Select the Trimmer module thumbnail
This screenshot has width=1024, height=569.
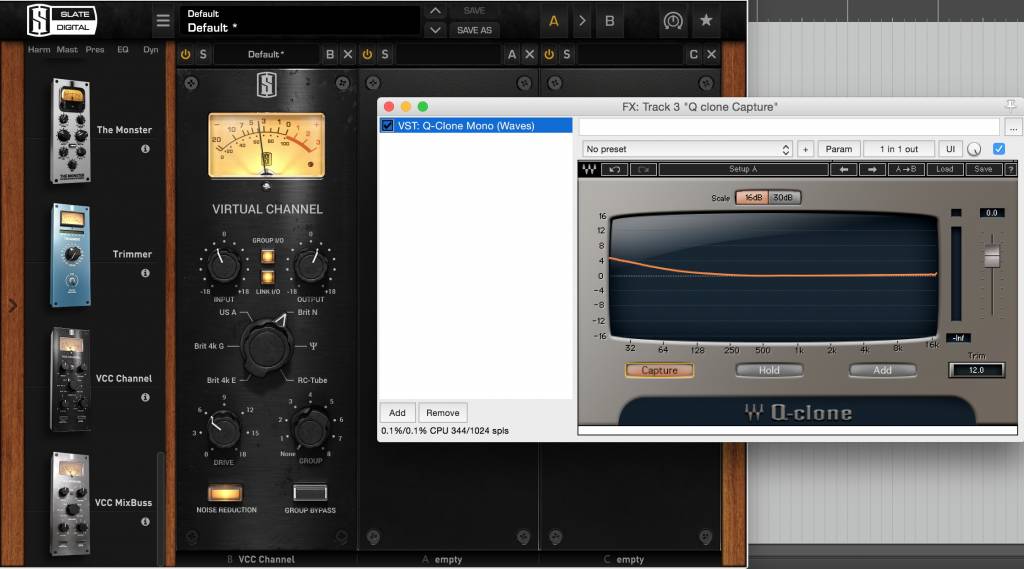(x=71, y=255)
